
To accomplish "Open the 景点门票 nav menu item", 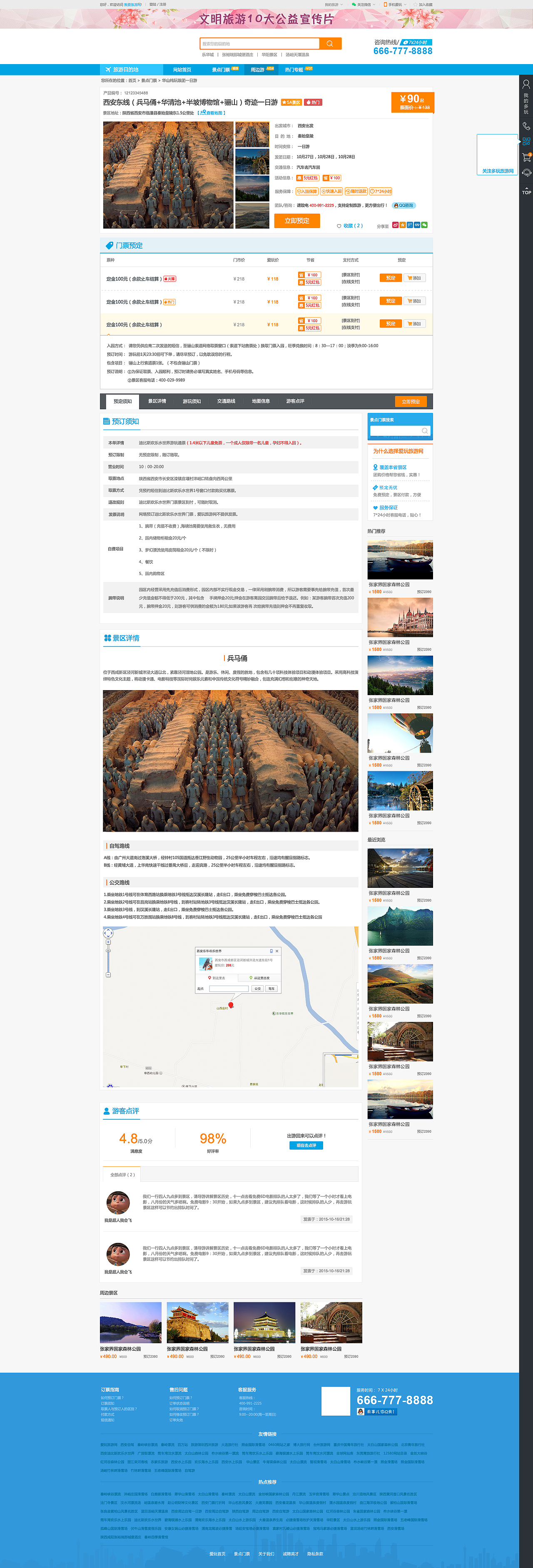I will (221, 70).
